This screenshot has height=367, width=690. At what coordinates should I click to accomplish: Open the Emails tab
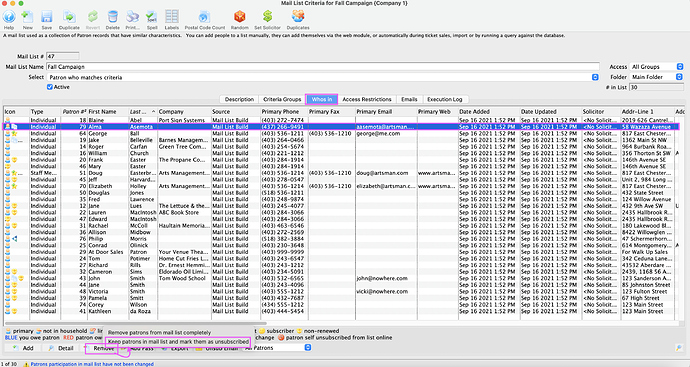[409, 99]
